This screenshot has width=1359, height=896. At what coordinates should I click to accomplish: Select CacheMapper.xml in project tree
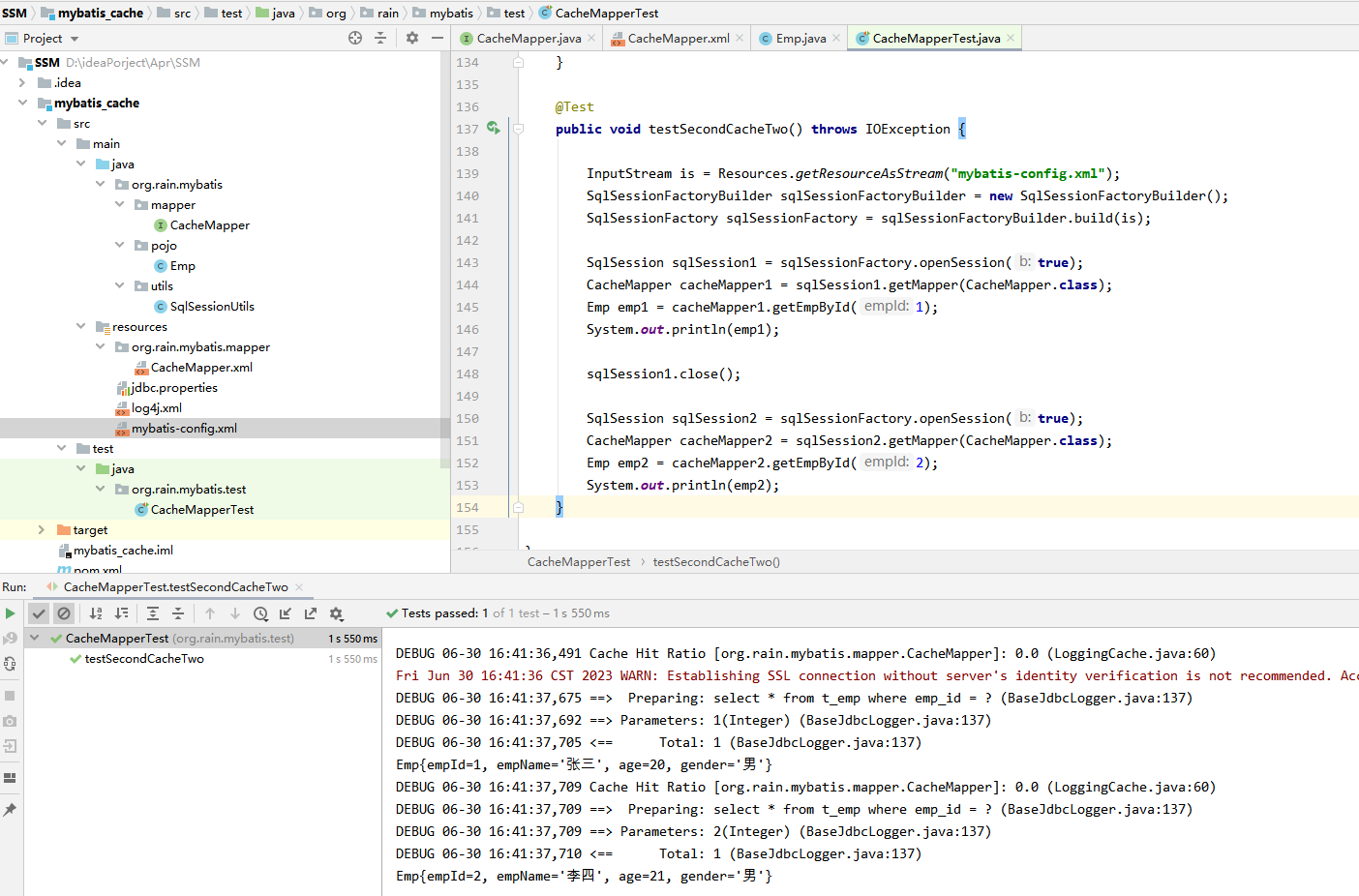pos(201,367)
